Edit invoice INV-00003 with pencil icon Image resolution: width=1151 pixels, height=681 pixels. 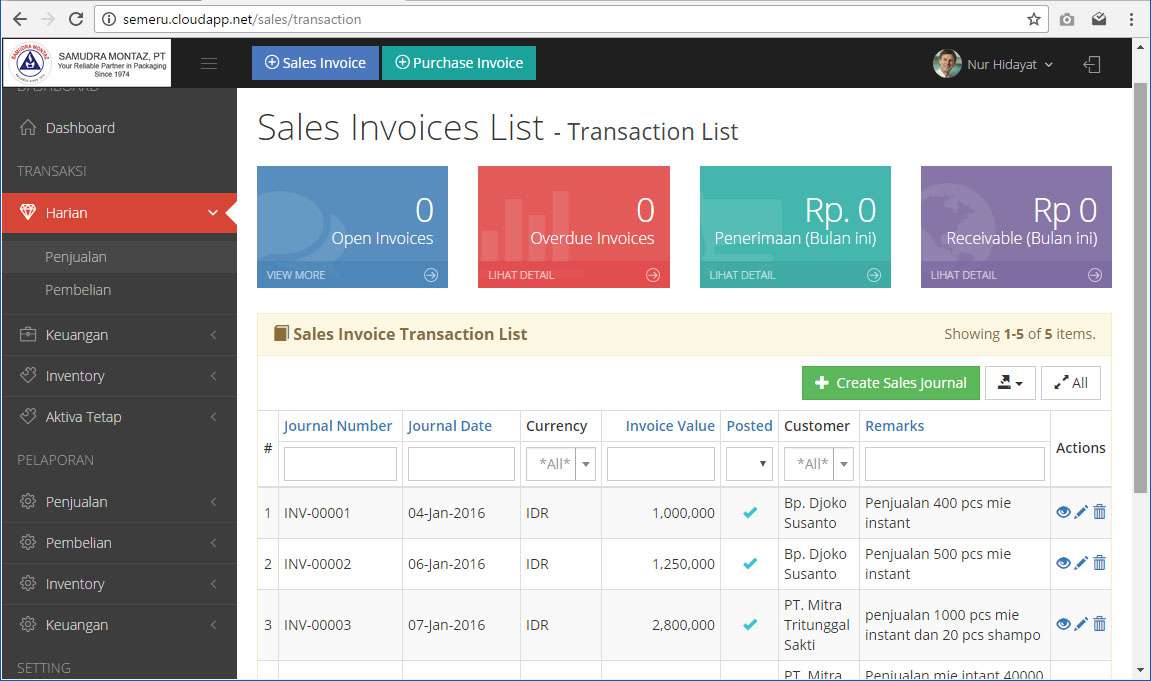coord(1081,624)
